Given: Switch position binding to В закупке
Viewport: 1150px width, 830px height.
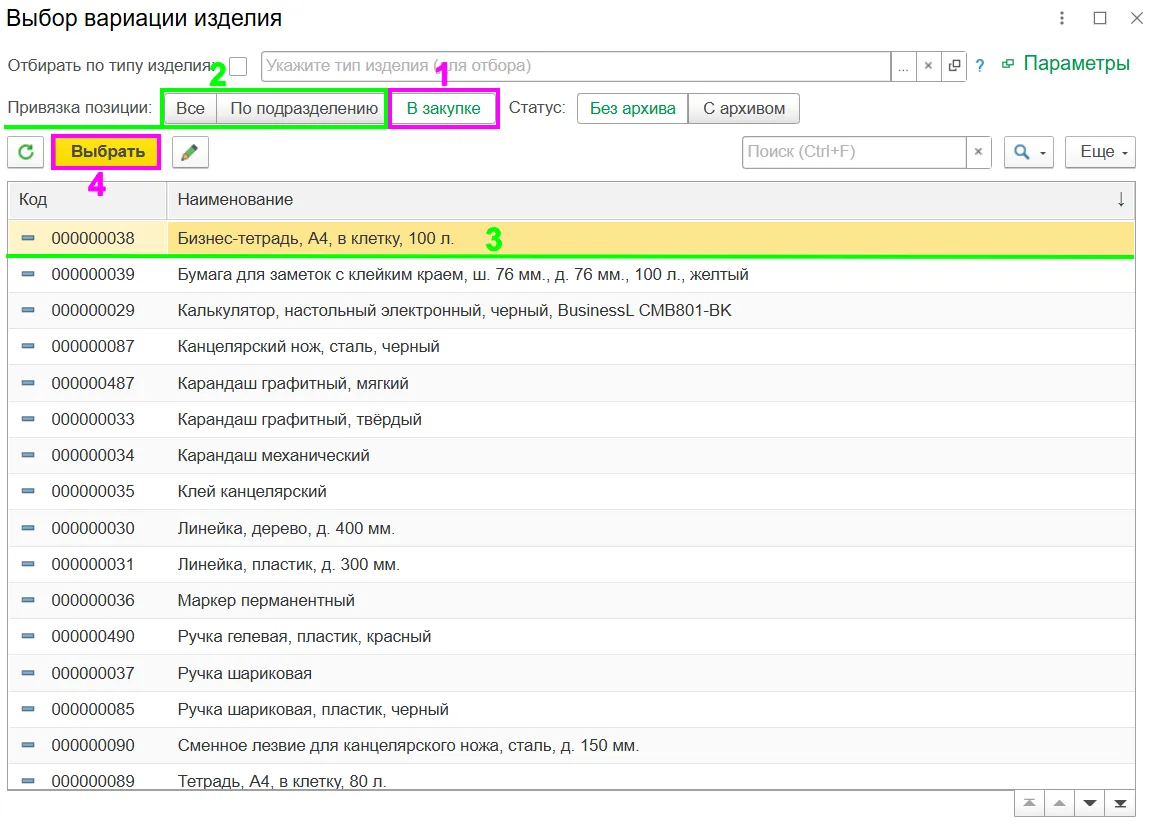Looking at the screenshot, I should coord(444,109).
